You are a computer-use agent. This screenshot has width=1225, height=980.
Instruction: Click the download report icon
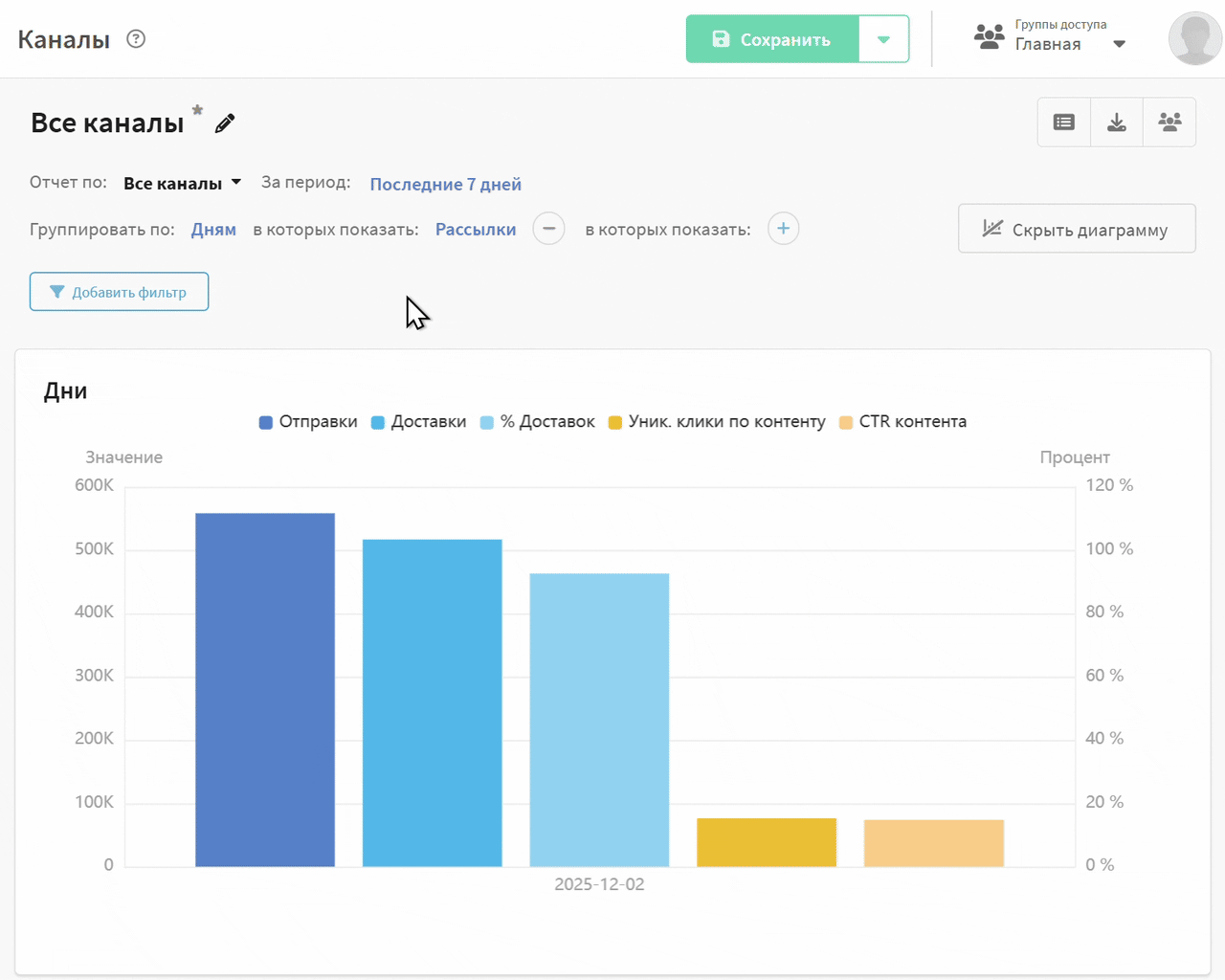coord(1117,122)
